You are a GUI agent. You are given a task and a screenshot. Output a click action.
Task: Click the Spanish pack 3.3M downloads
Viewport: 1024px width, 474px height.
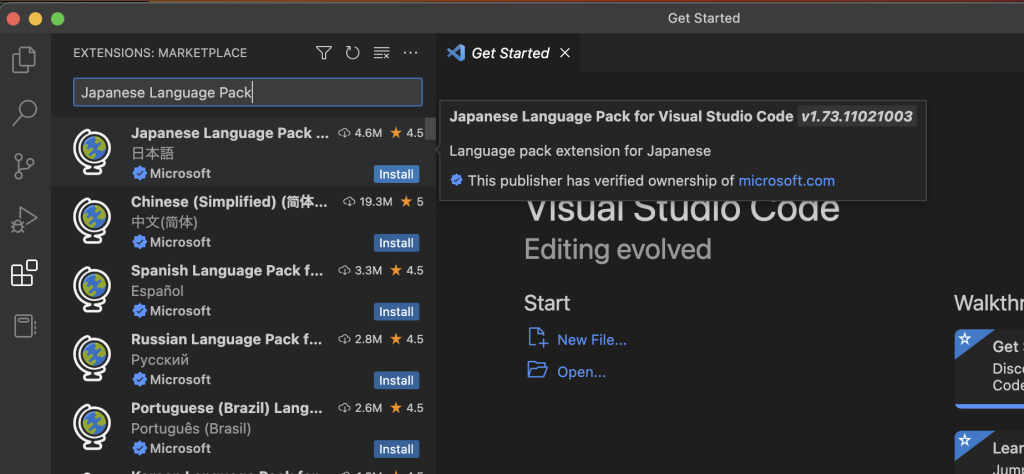(360, 270)
